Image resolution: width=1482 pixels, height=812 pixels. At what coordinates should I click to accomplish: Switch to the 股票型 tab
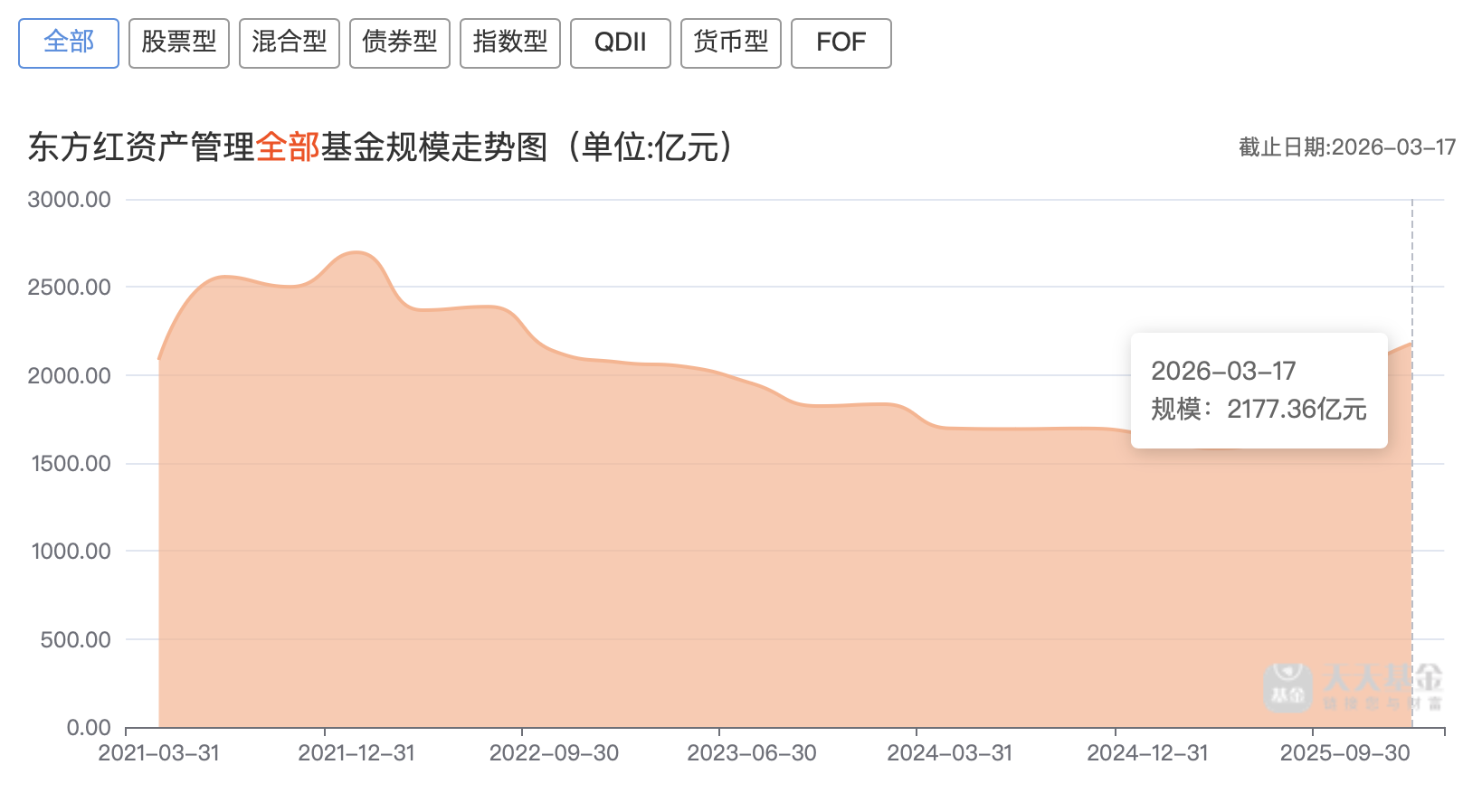(179, 42)
